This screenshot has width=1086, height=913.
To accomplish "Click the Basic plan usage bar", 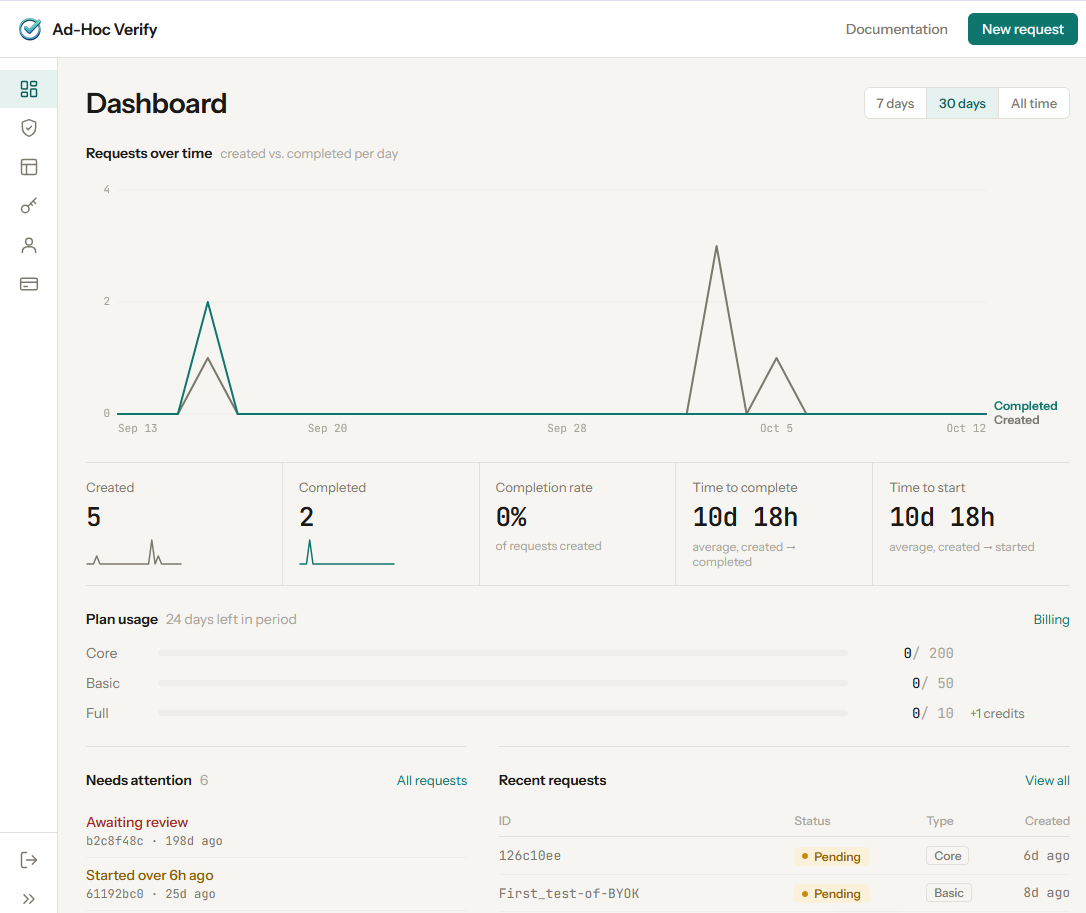I will point(503,683).
